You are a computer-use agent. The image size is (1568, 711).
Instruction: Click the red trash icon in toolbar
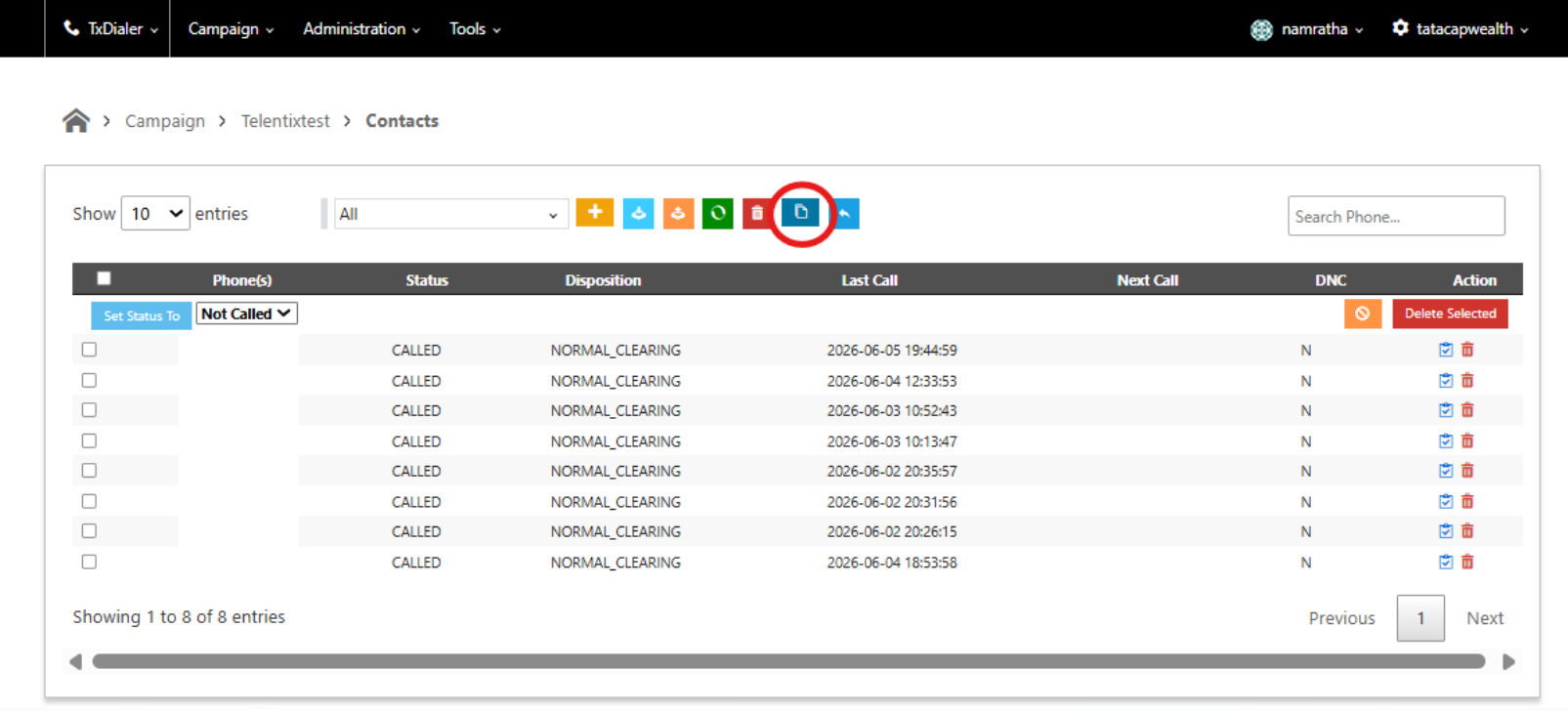pyautogui.click(x=757, y=213)
